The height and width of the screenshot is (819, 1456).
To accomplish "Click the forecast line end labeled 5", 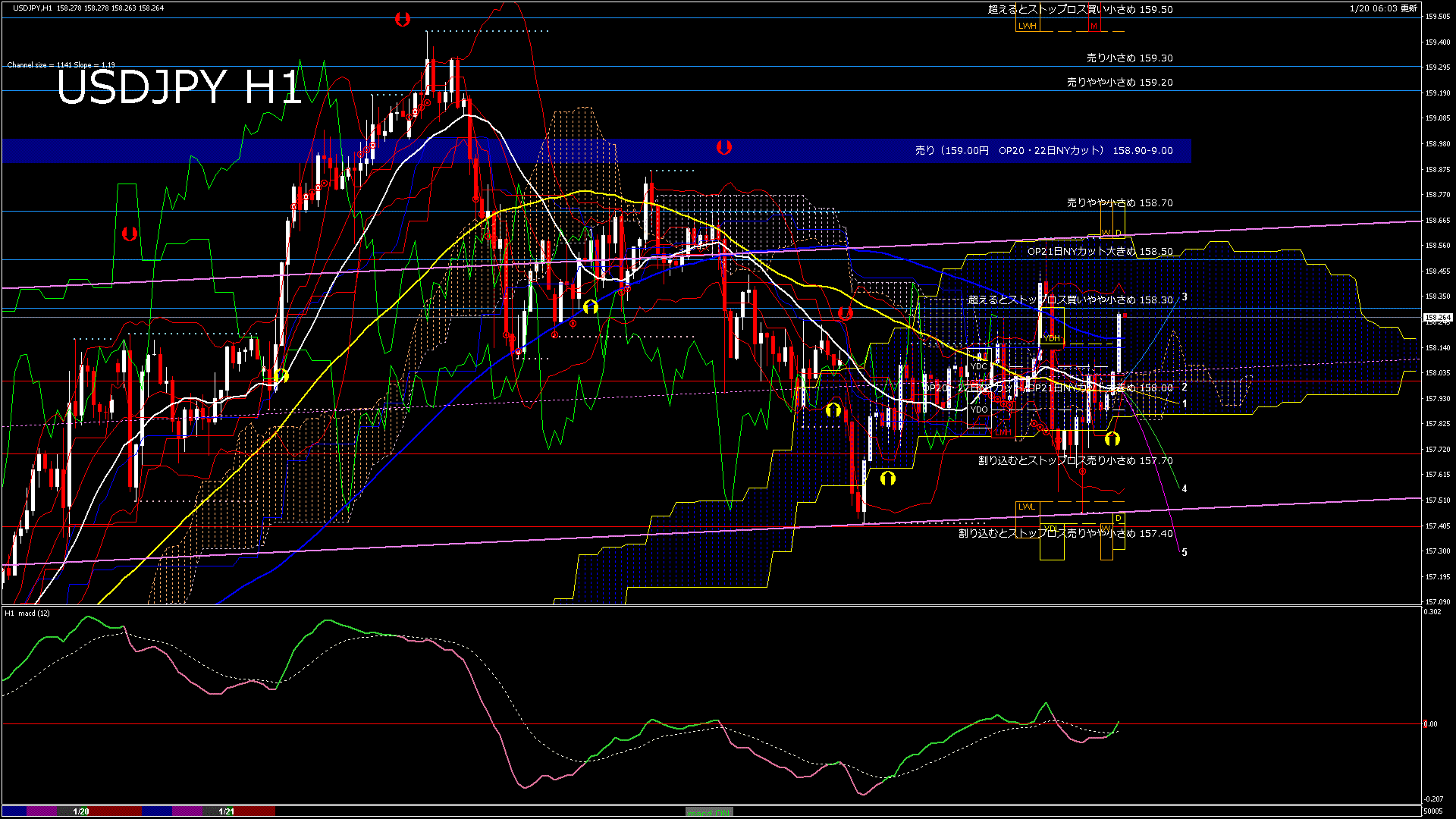I will [x=1185, y=552].
